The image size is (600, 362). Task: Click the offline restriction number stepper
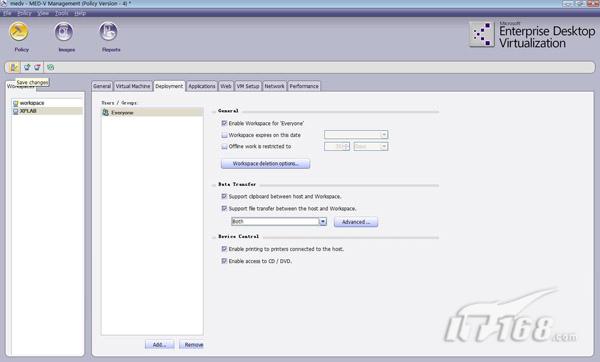click(346, 147)
